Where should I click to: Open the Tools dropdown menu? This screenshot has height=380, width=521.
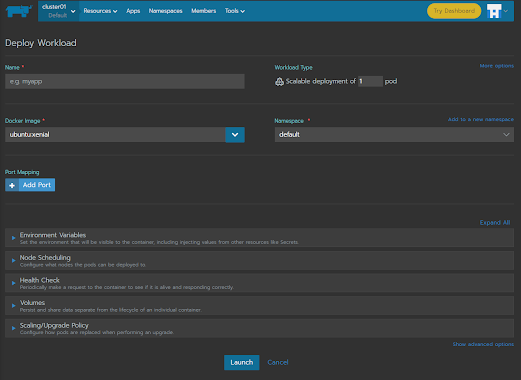(235, 11)
